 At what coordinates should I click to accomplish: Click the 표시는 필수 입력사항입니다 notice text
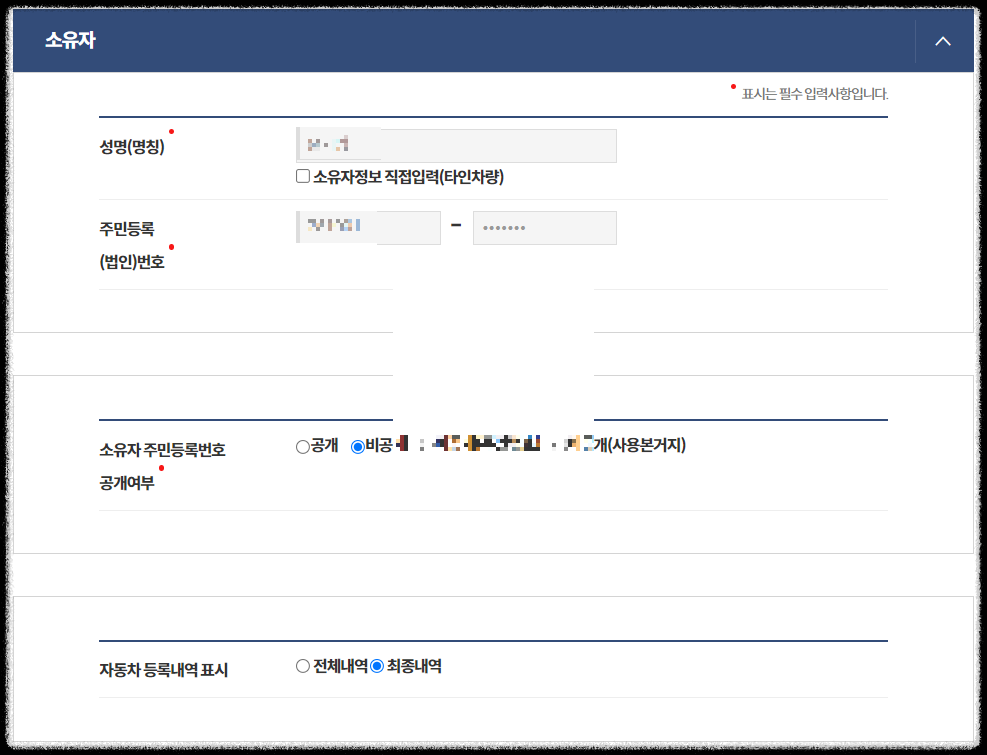click(815, 94)
